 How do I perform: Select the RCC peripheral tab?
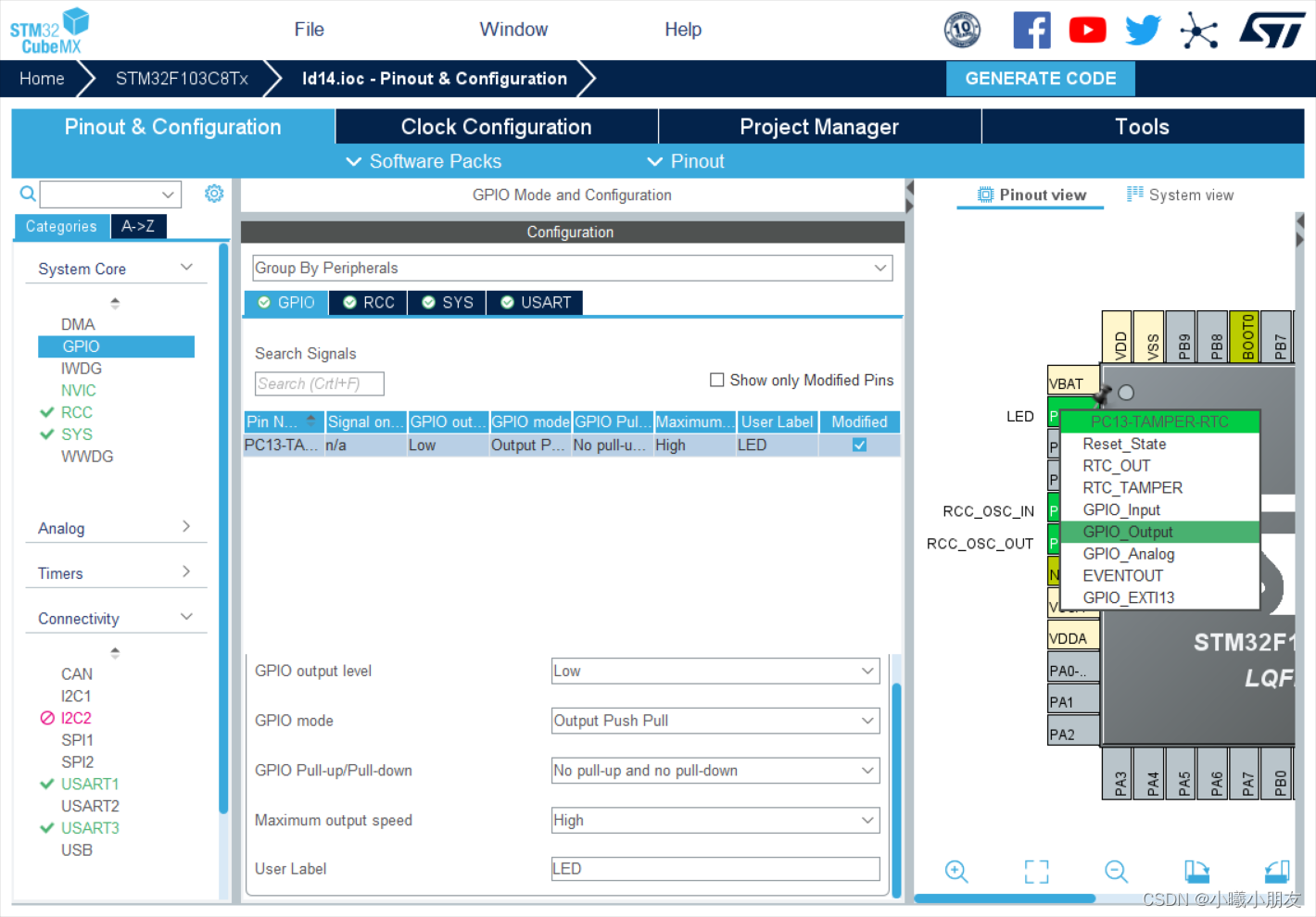[x=369, y=303]
